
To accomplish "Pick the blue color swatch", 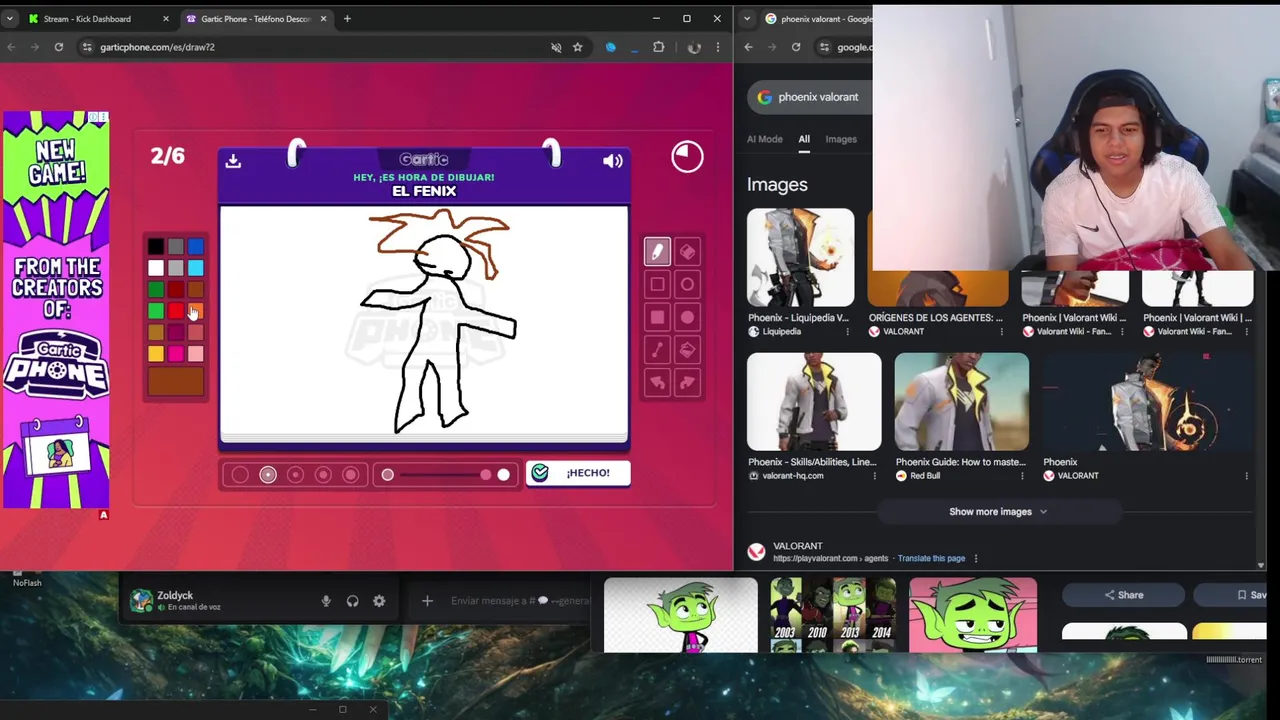I will [x=195, y=247].
